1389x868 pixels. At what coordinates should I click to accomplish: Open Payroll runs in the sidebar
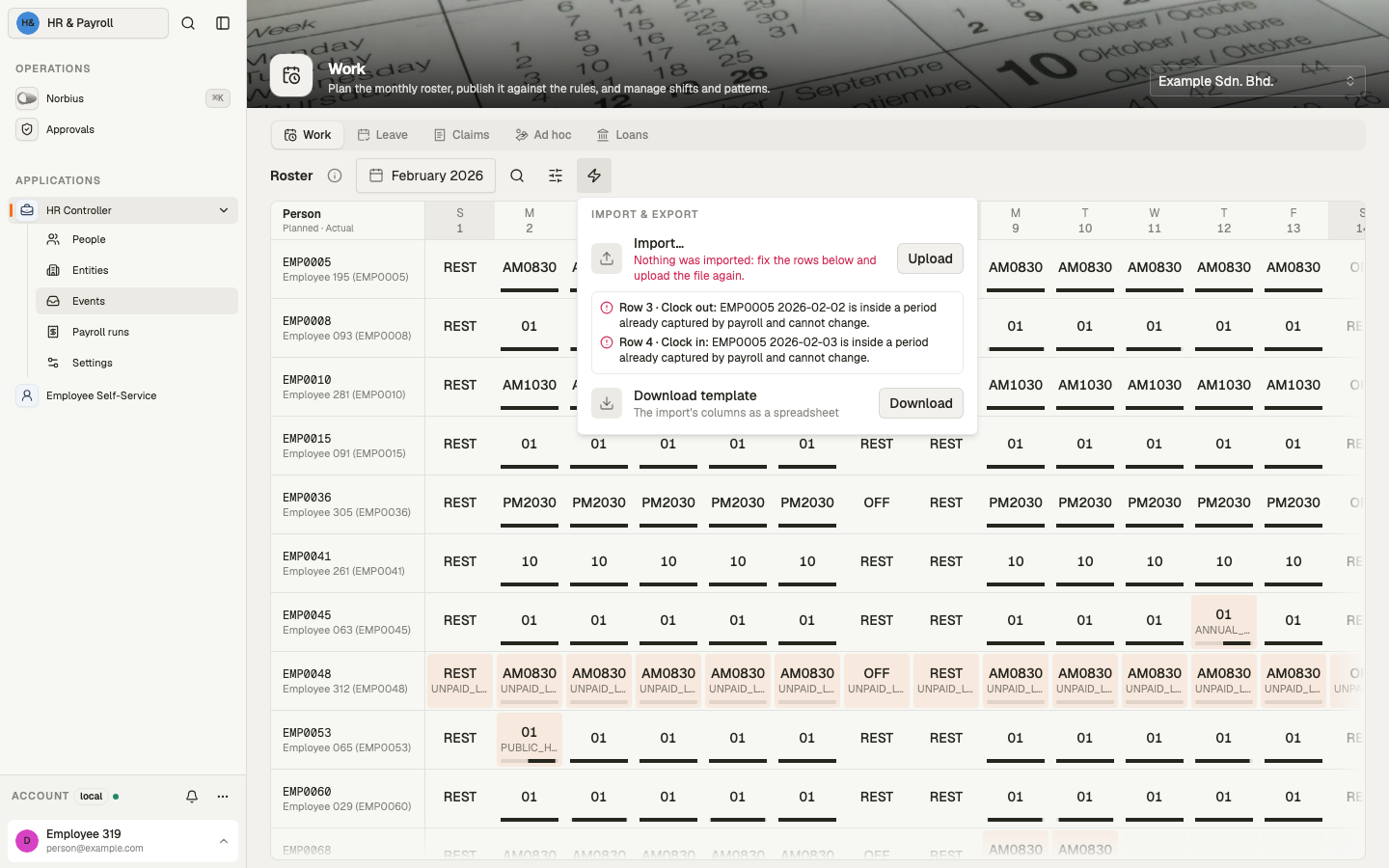137,332
